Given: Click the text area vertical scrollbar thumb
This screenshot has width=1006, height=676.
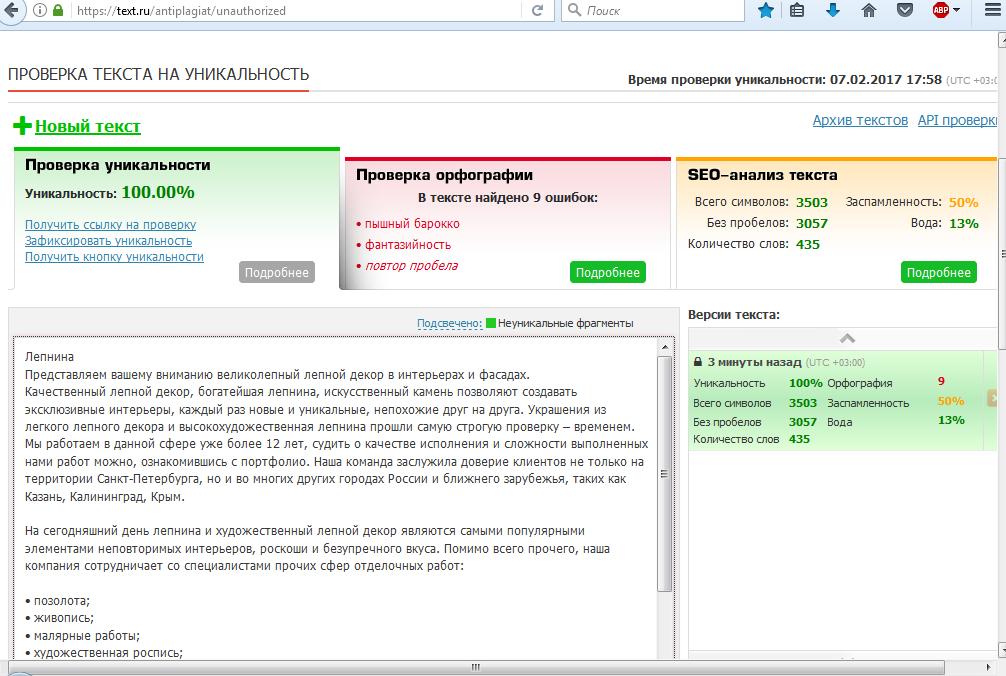Looking at the screenshot, I should (665, 473).
